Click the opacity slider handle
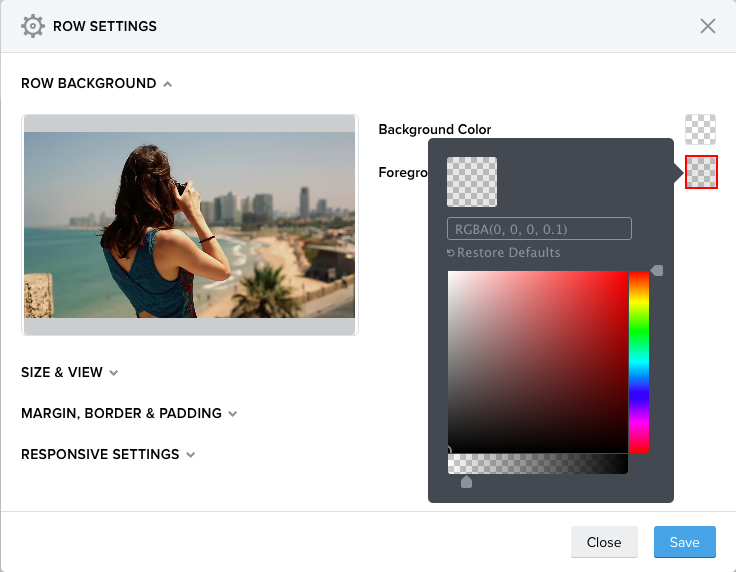This screenshot has width=736, height=572. tap(466, 481)
